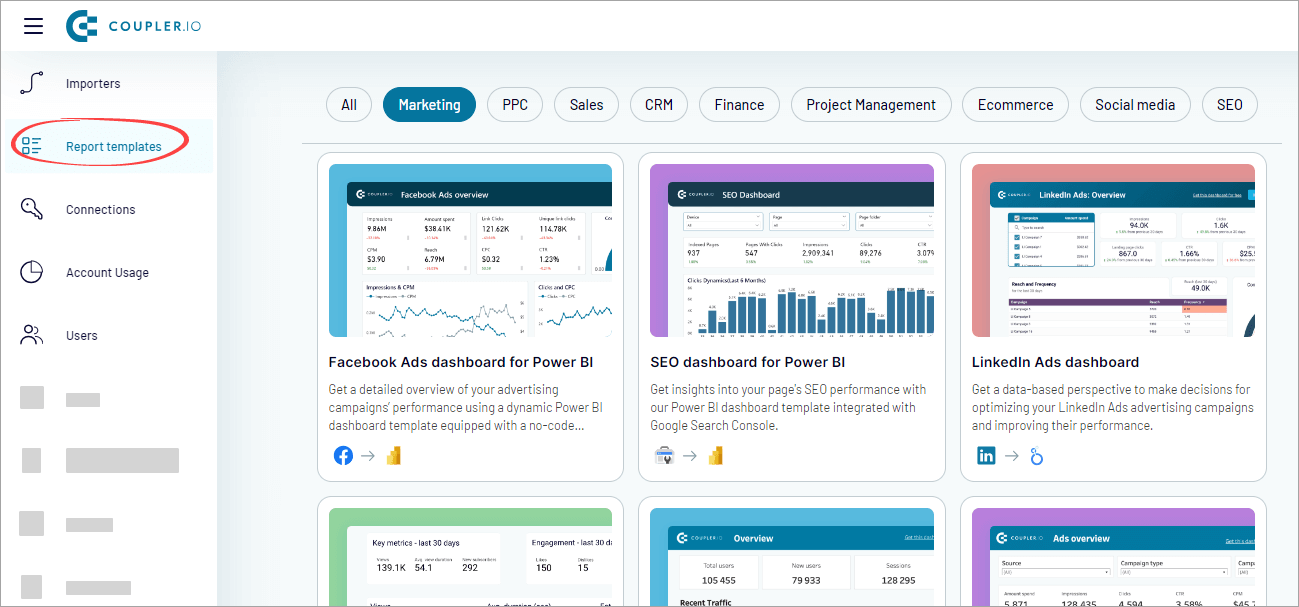Open the Connections key icon

pyautogui.click(x=32, y=209)
